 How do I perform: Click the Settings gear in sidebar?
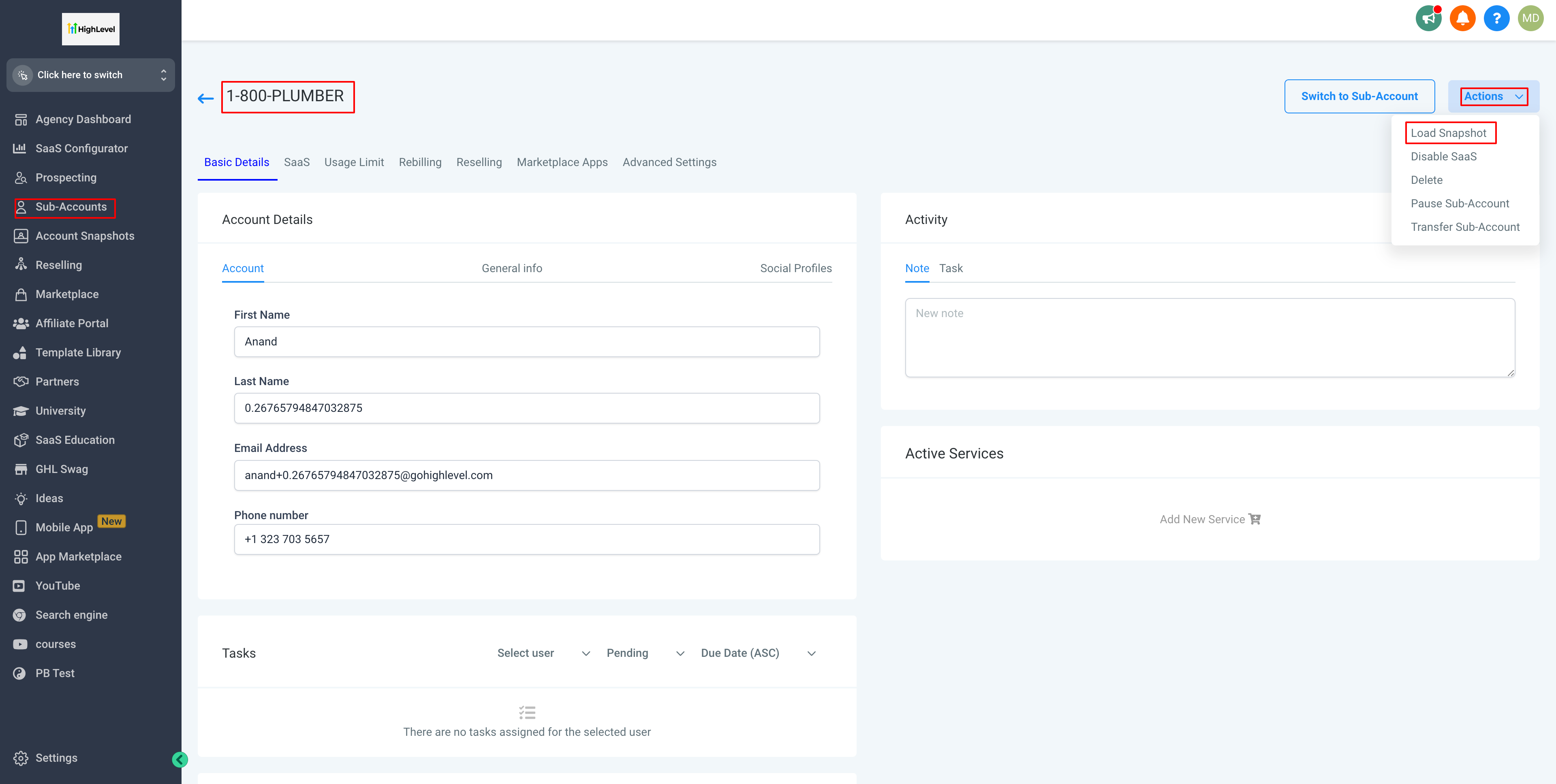coord(21,758)
